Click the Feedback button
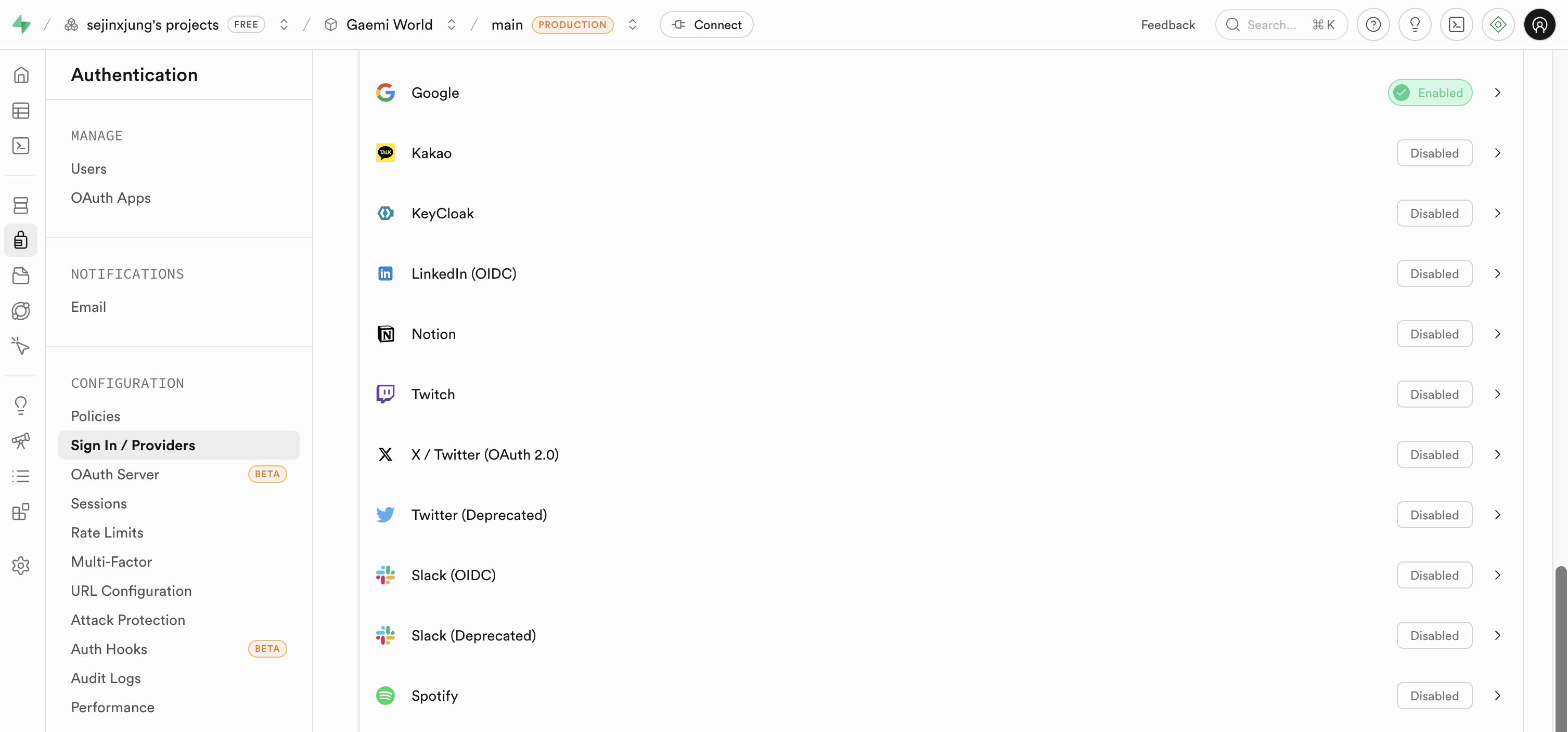This screenshot has width=1568, height=732. (x=1167, y=25)
